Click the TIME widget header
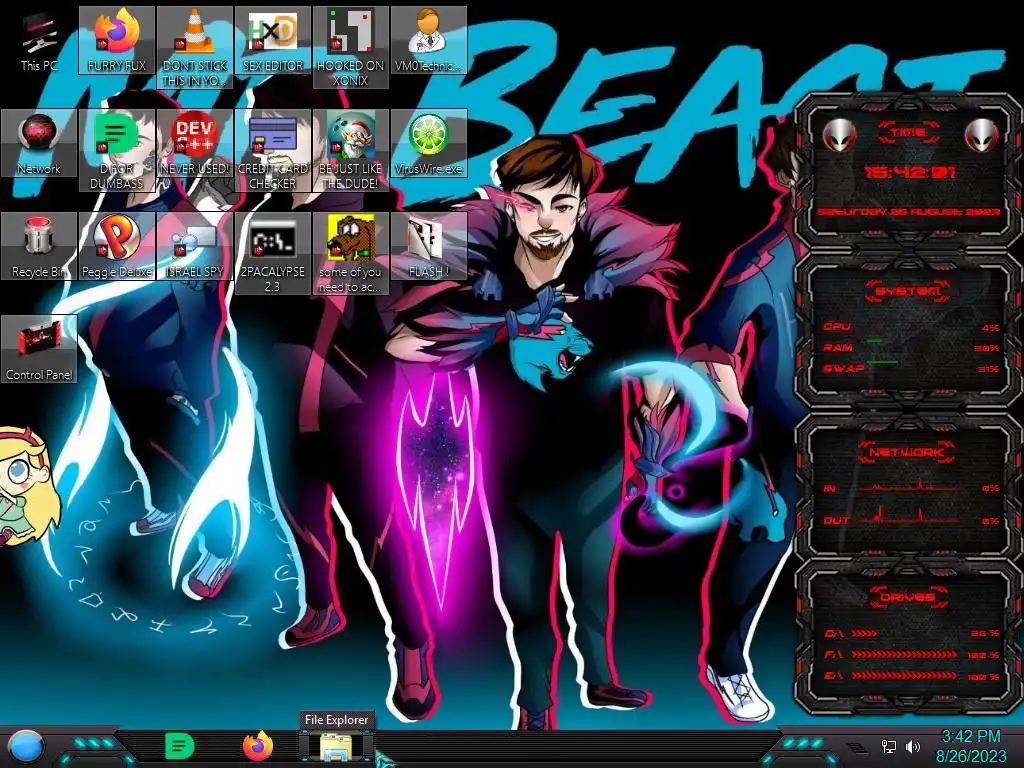This screenshot has height=768, width=1024. 908,133
